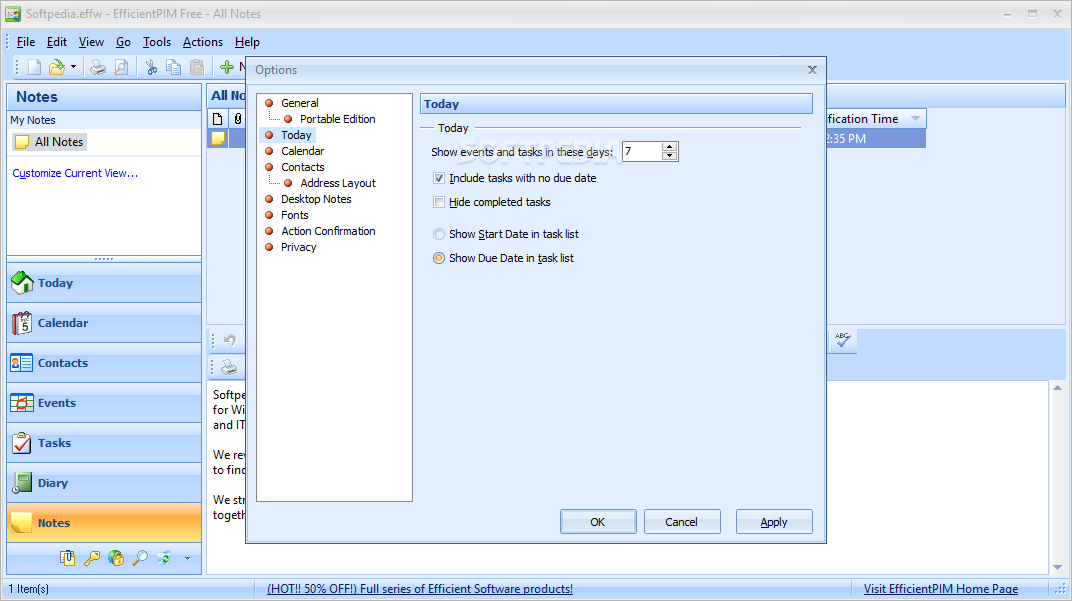The height and width of the screenshot is (601, 1072).
Task: Click the document icon column header
Action: (x=217, y=119)
